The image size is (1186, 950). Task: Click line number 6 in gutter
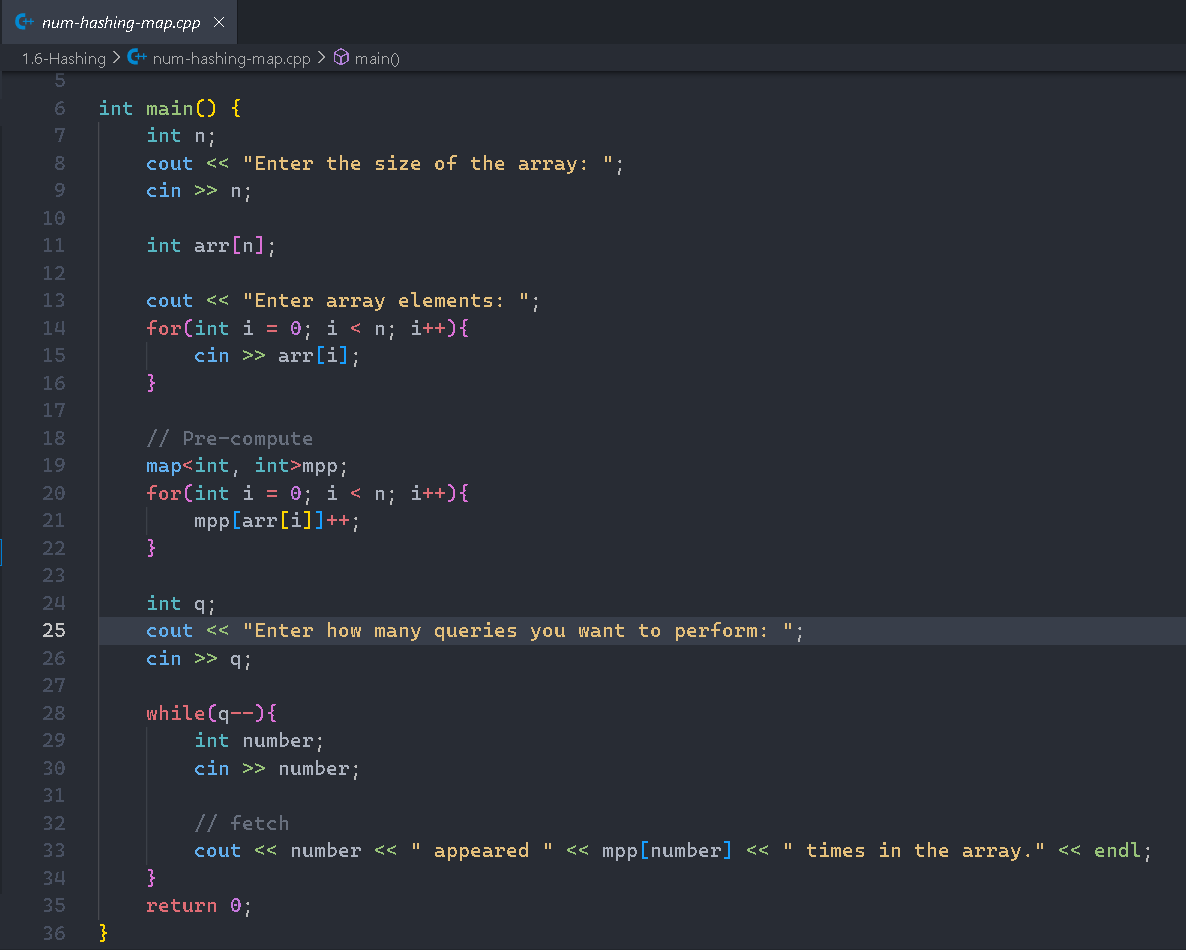[x=59, y=108]
